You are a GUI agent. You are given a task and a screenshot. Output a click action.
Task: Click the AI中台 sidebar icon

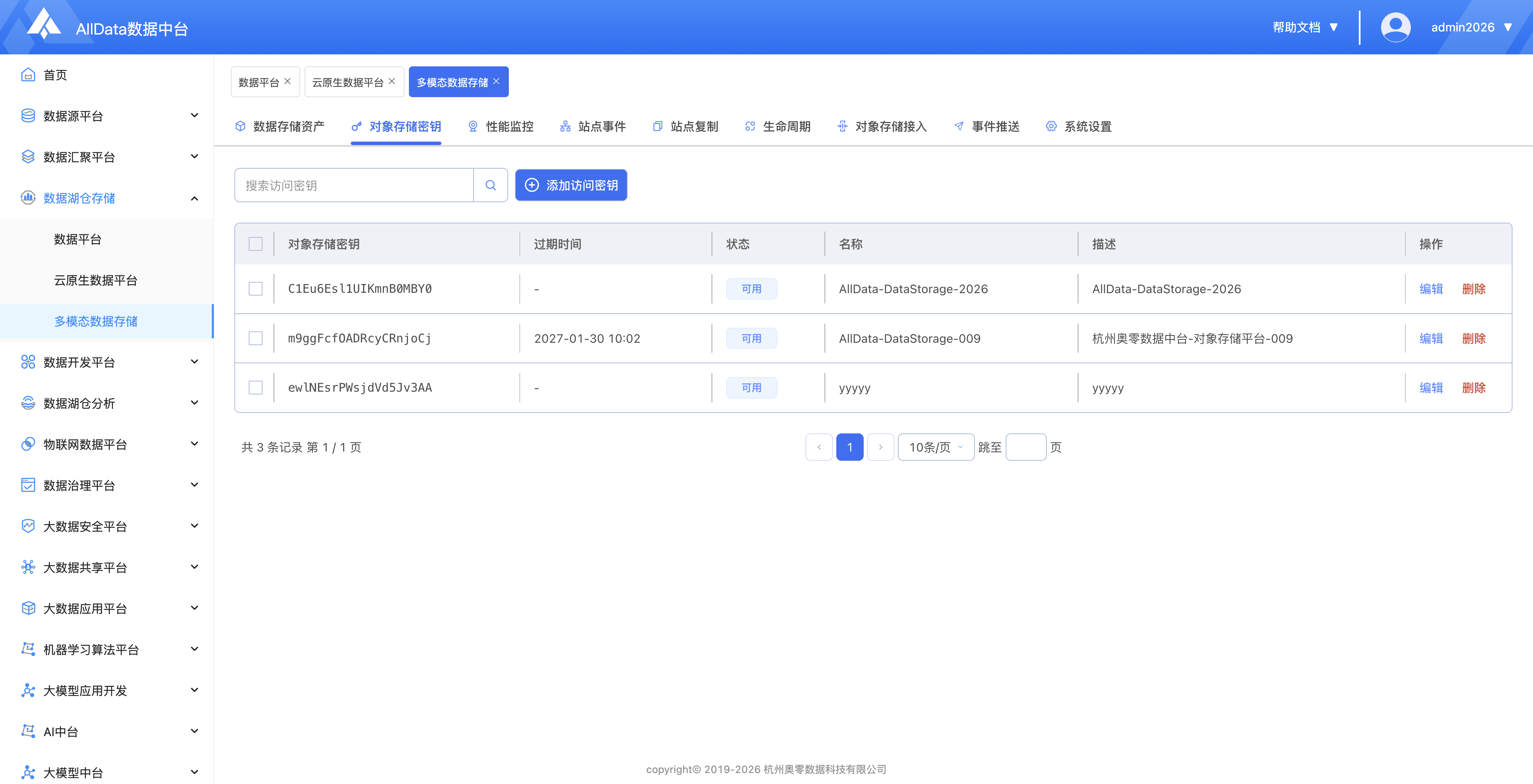28,731
